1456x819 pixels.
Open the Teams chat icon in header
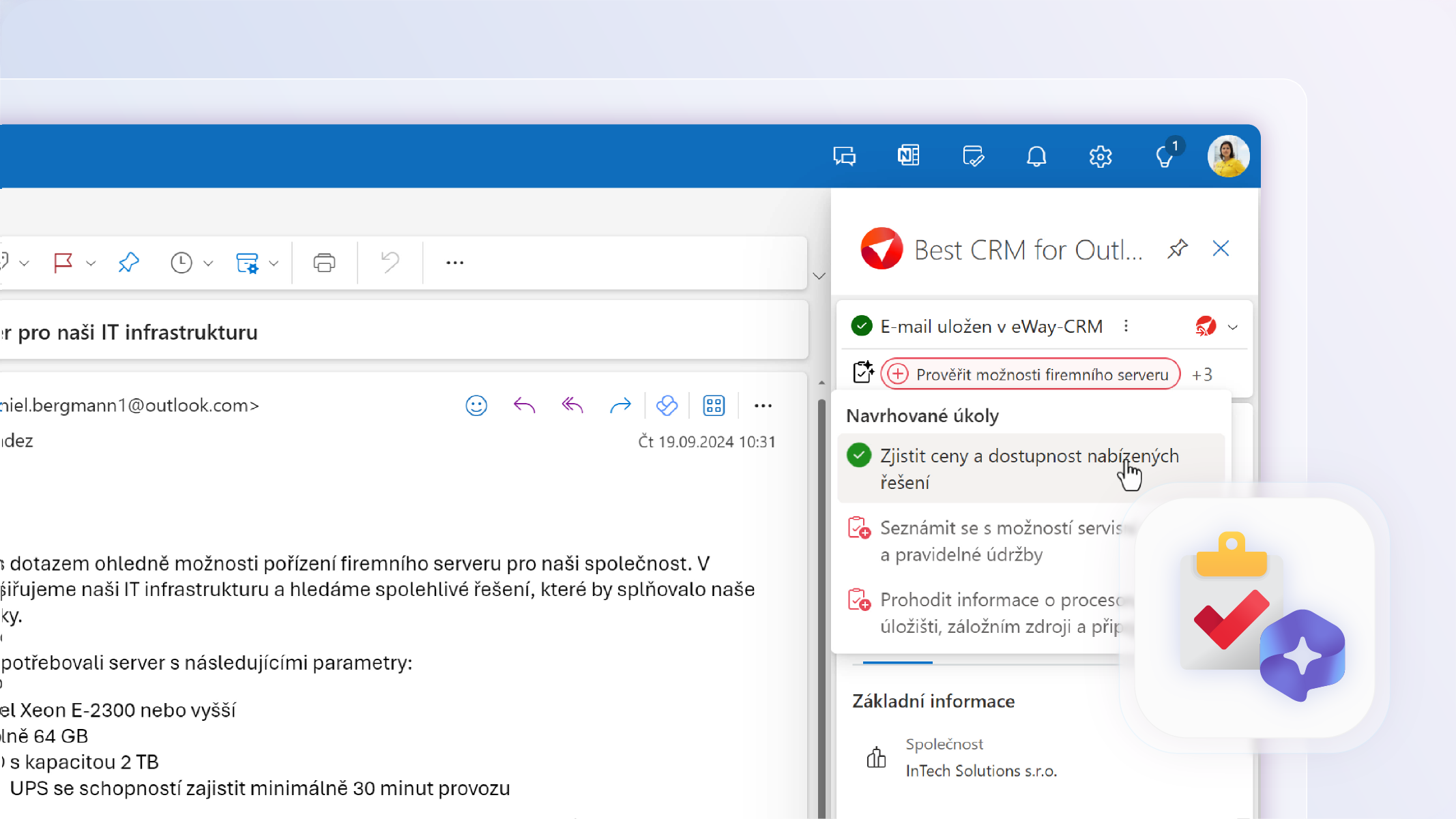[845, 156]
